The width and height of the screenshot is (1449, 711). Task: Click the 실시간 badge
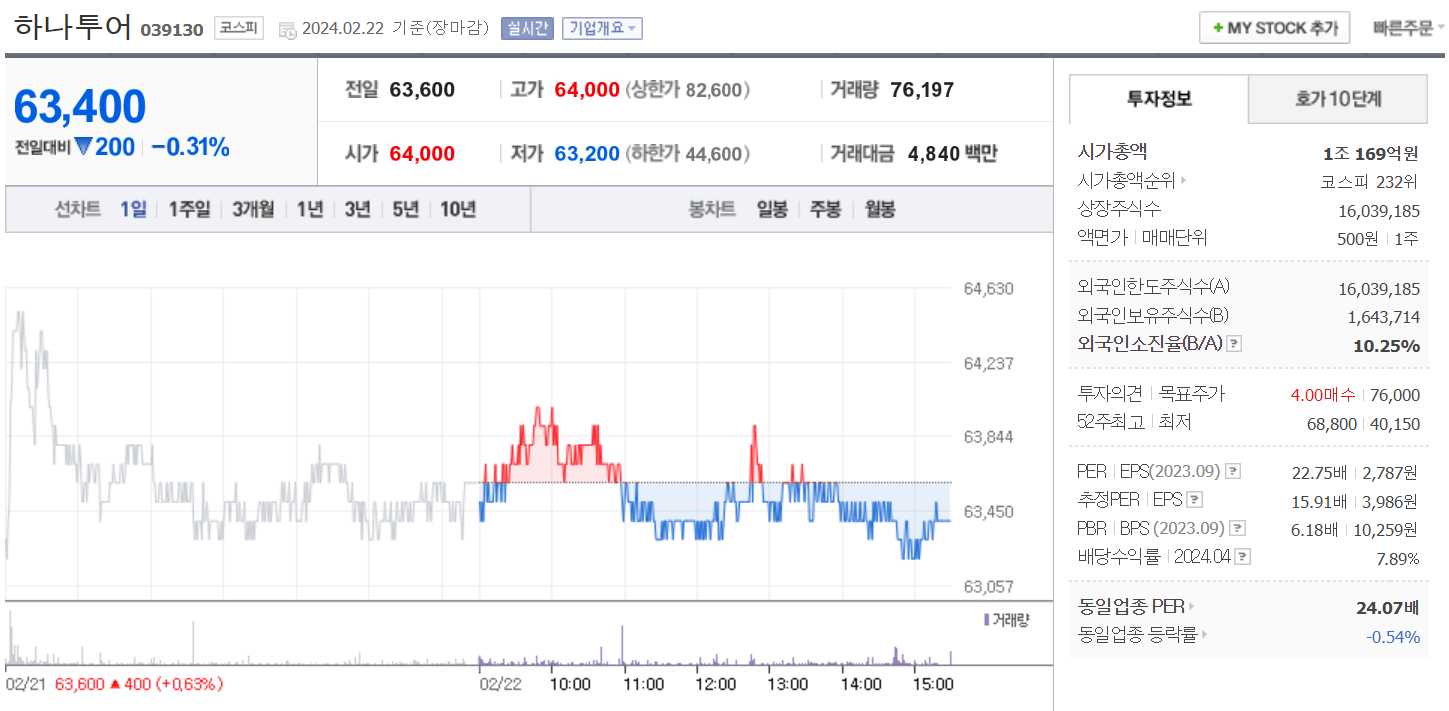(527, 28)
